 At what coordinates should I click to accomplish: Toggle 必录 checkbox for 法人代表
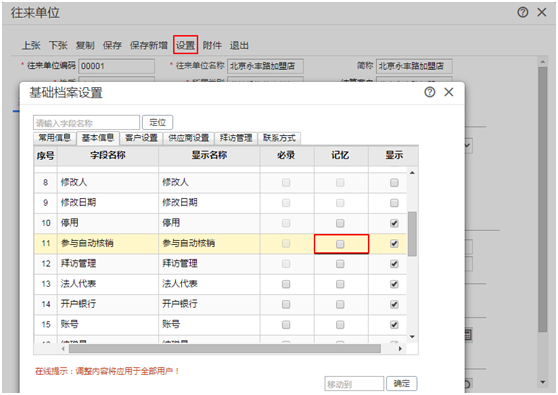coord(286,284)
